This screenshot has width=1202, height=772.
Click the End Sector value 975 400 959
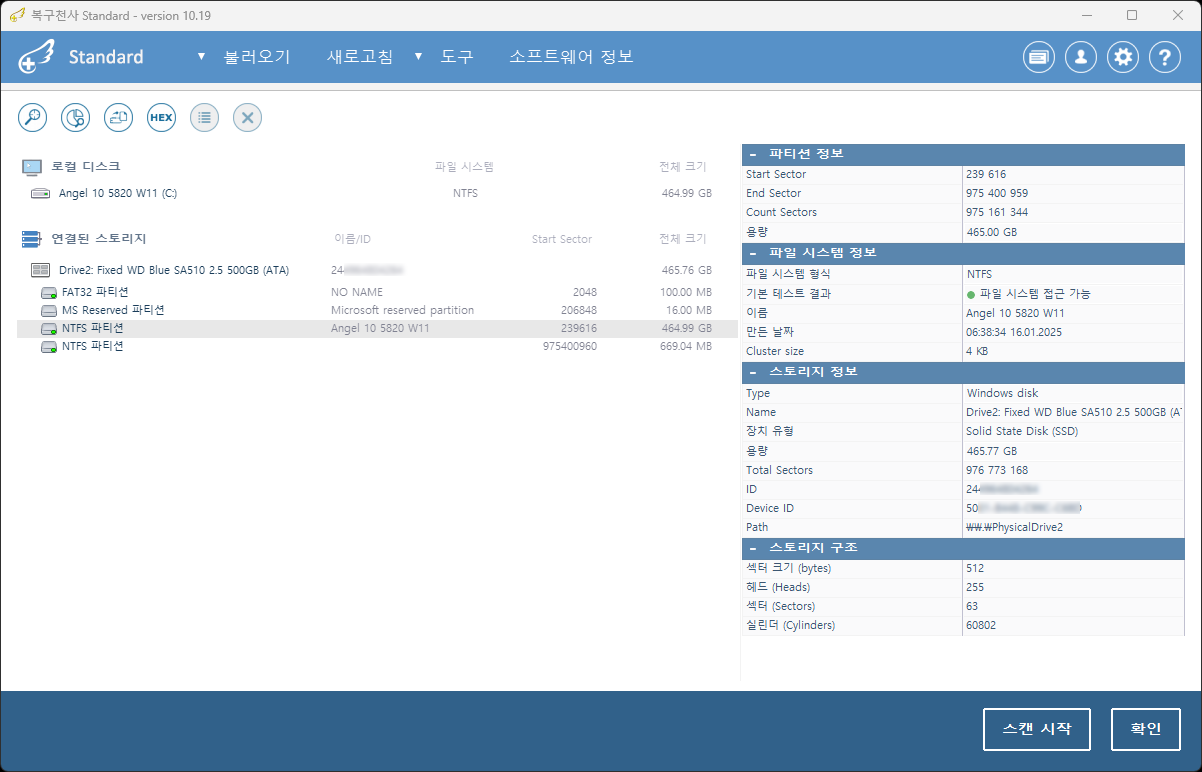point(997,193)
